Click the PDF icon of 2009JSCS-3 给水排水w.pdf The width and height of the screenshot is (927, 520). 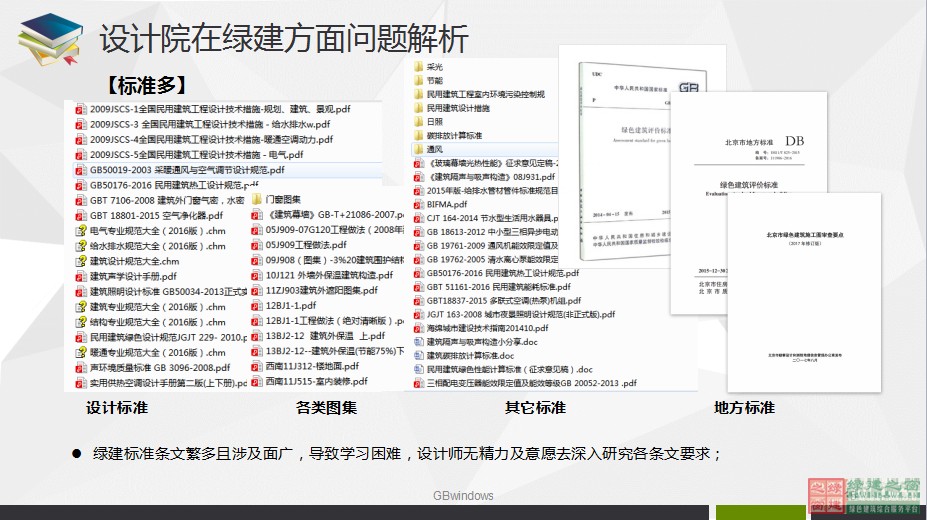81,125
